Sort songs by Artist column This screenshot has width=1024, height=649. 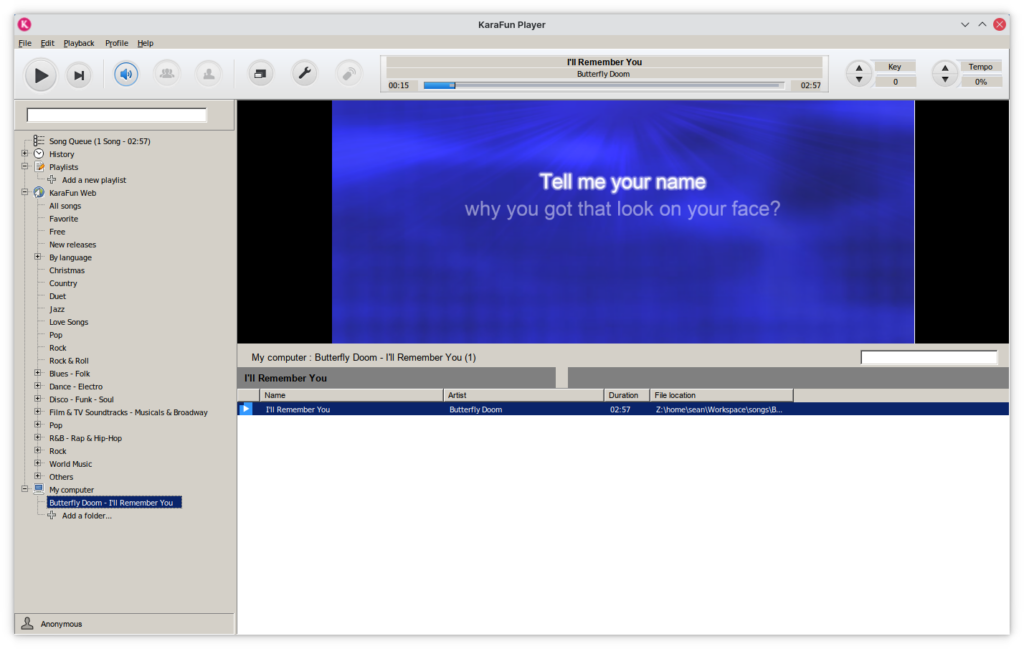coord(524,395)
